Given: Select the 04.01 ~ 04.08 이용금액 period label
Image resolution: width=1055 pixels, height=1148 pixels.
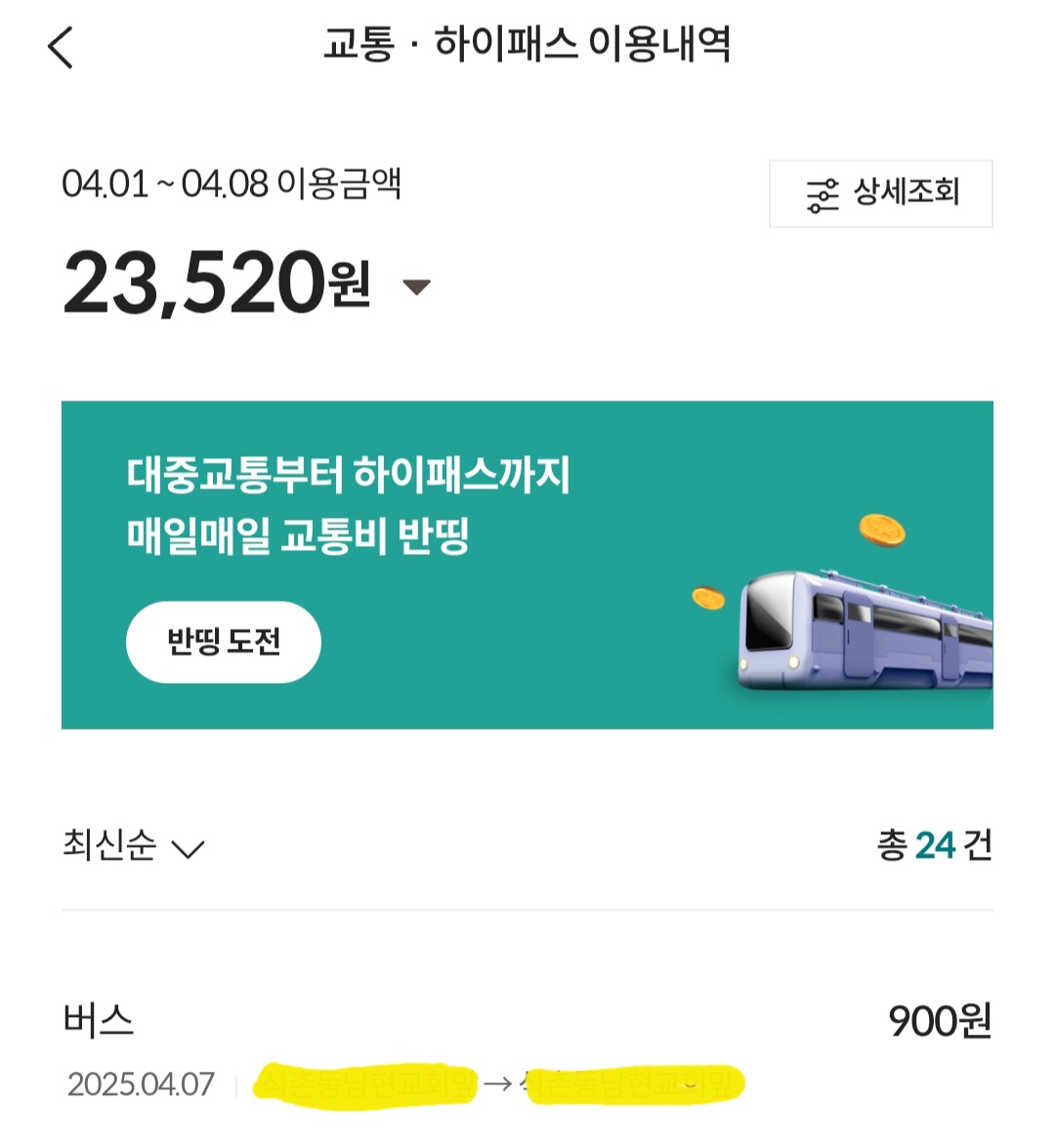Looking at the screenshot, I should [232, 184].
